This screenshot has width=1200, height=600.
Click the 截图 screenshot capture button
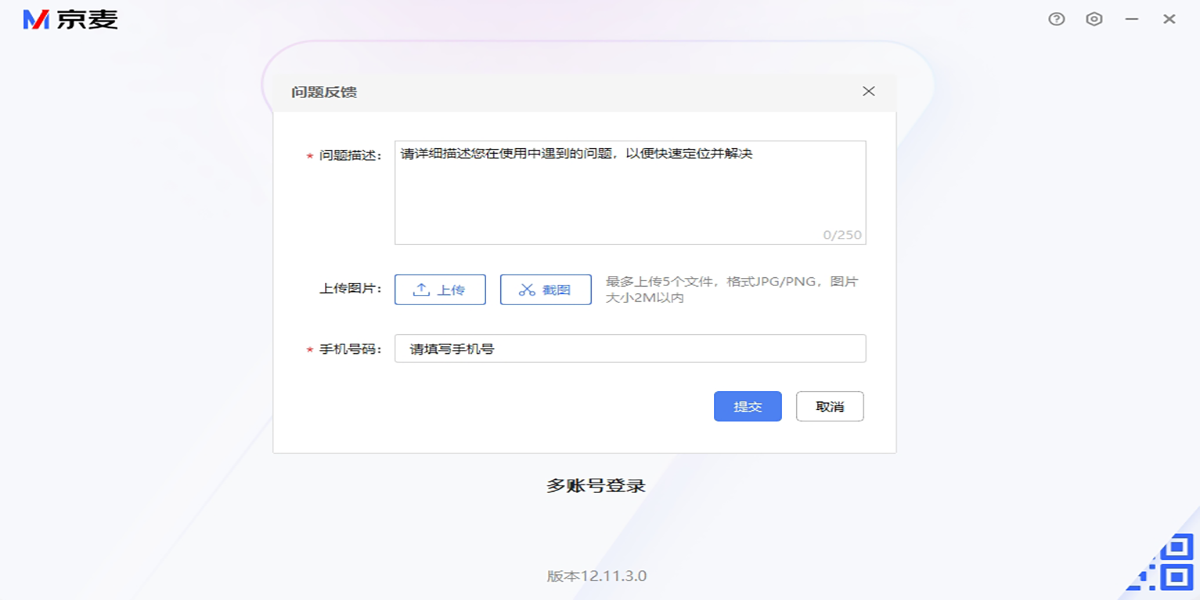pos(546,289)
